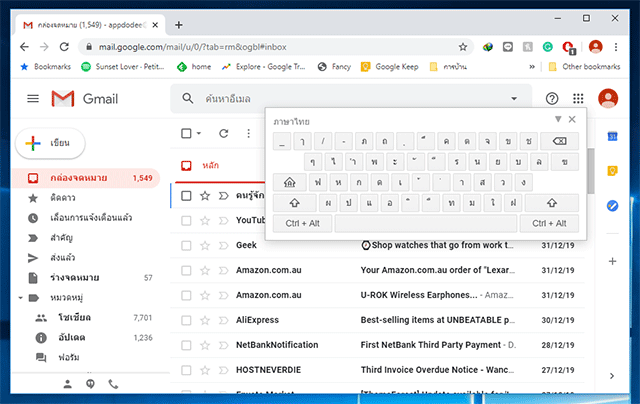Image resolution: width=640 pixels, height=404 pixels.
Task: Open Sunset Lover bookmark
Action: 123,67
